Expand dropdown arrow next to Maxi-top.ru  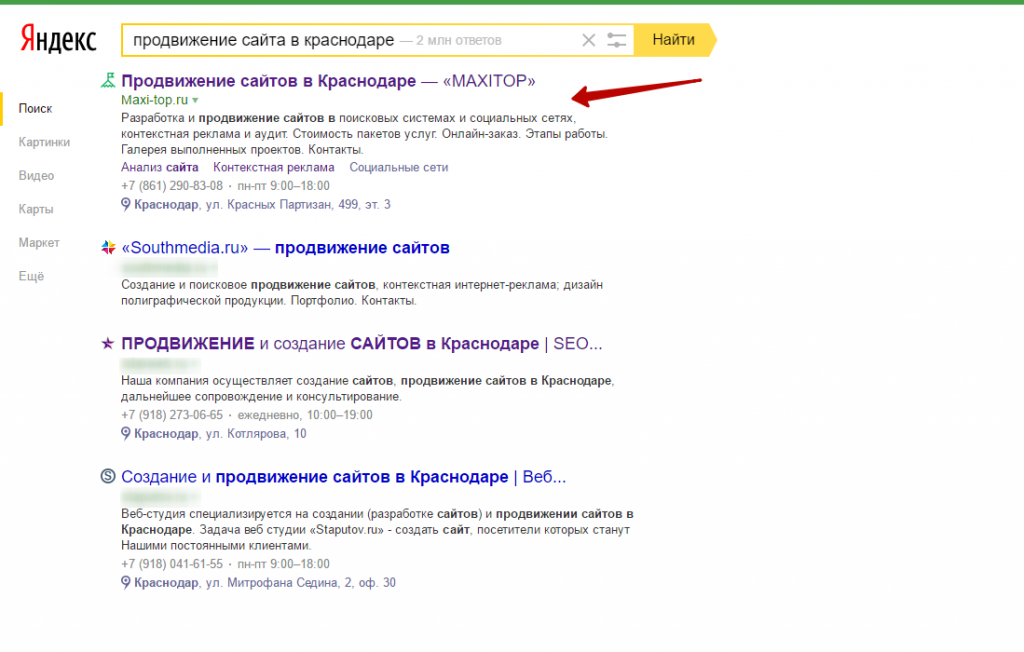pyautogui.click(x=195, y=101)
